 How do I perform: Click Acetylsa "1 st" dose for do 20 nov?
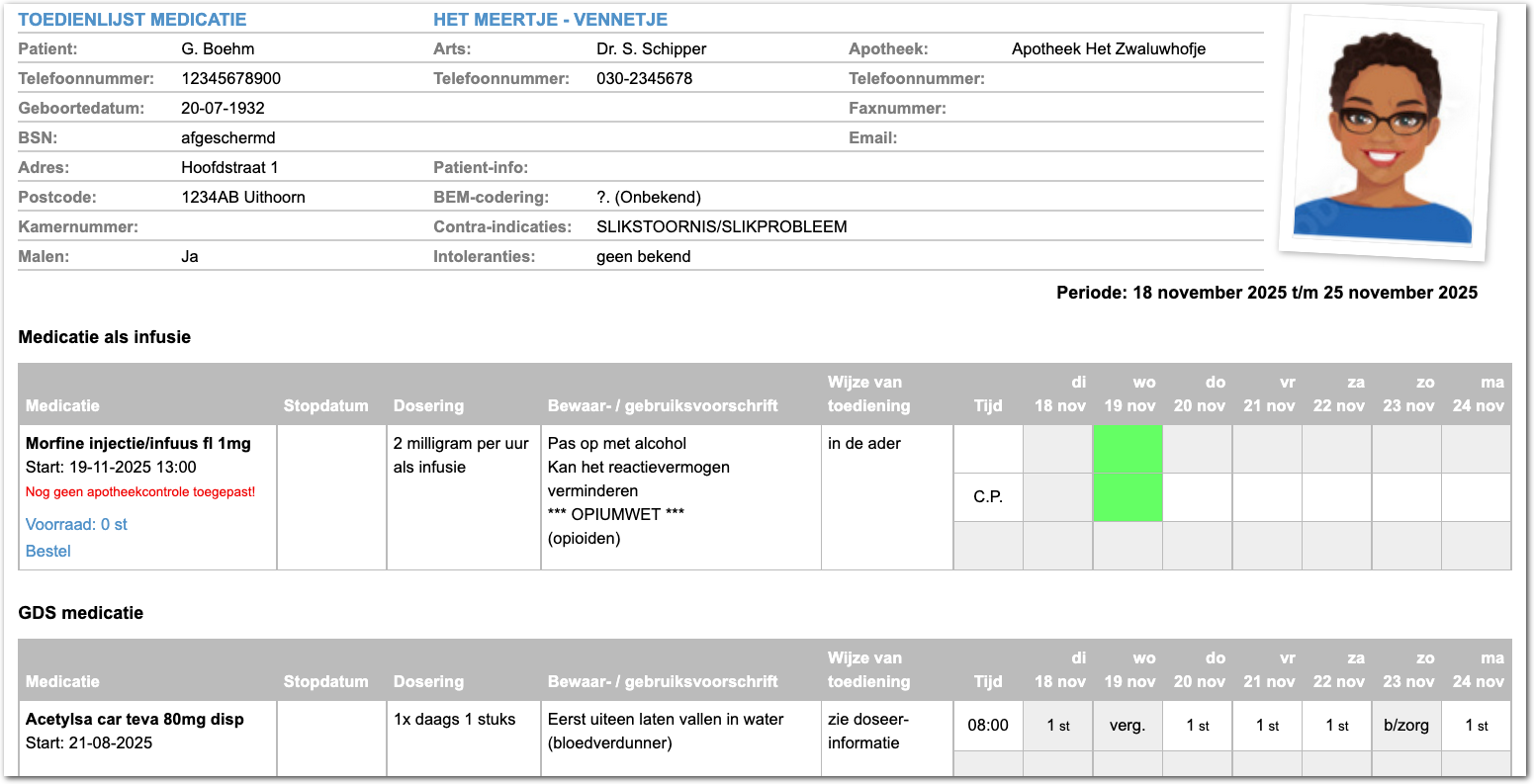[x=1197, y=725]
